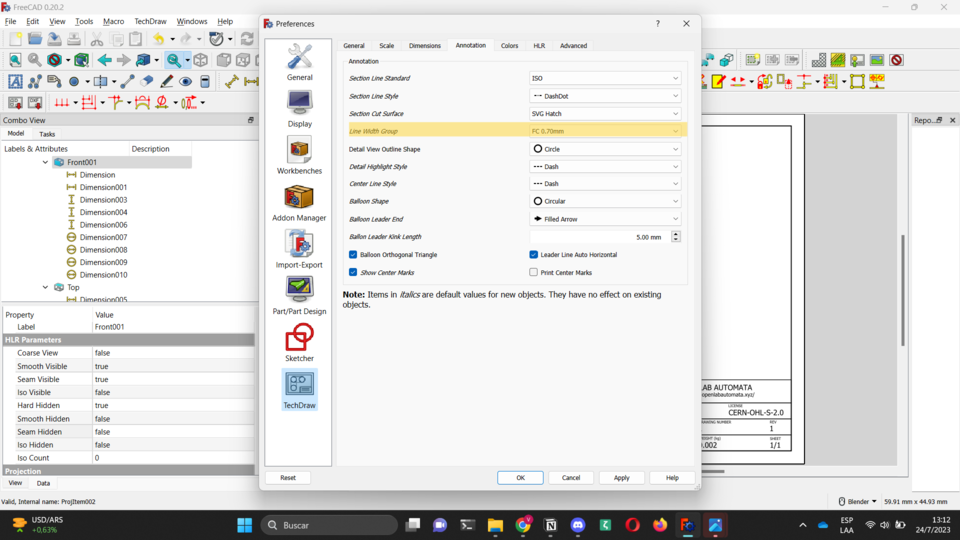Viewport: 960px width, 540px height.
Task: Click Insert arc length dimension icon
Action: pyautogui.click(x=143, y=102)
